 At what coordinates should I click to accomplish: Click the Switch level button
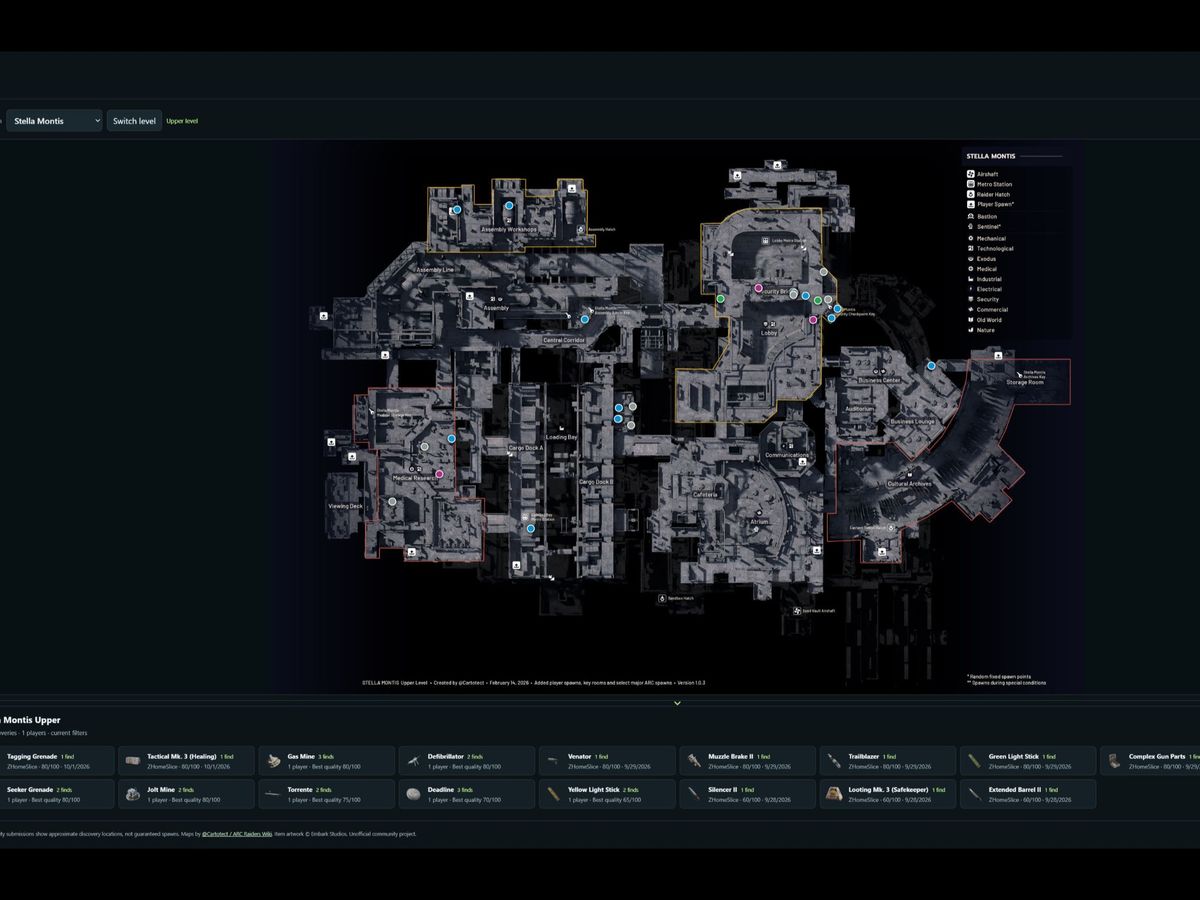(134, 121)
